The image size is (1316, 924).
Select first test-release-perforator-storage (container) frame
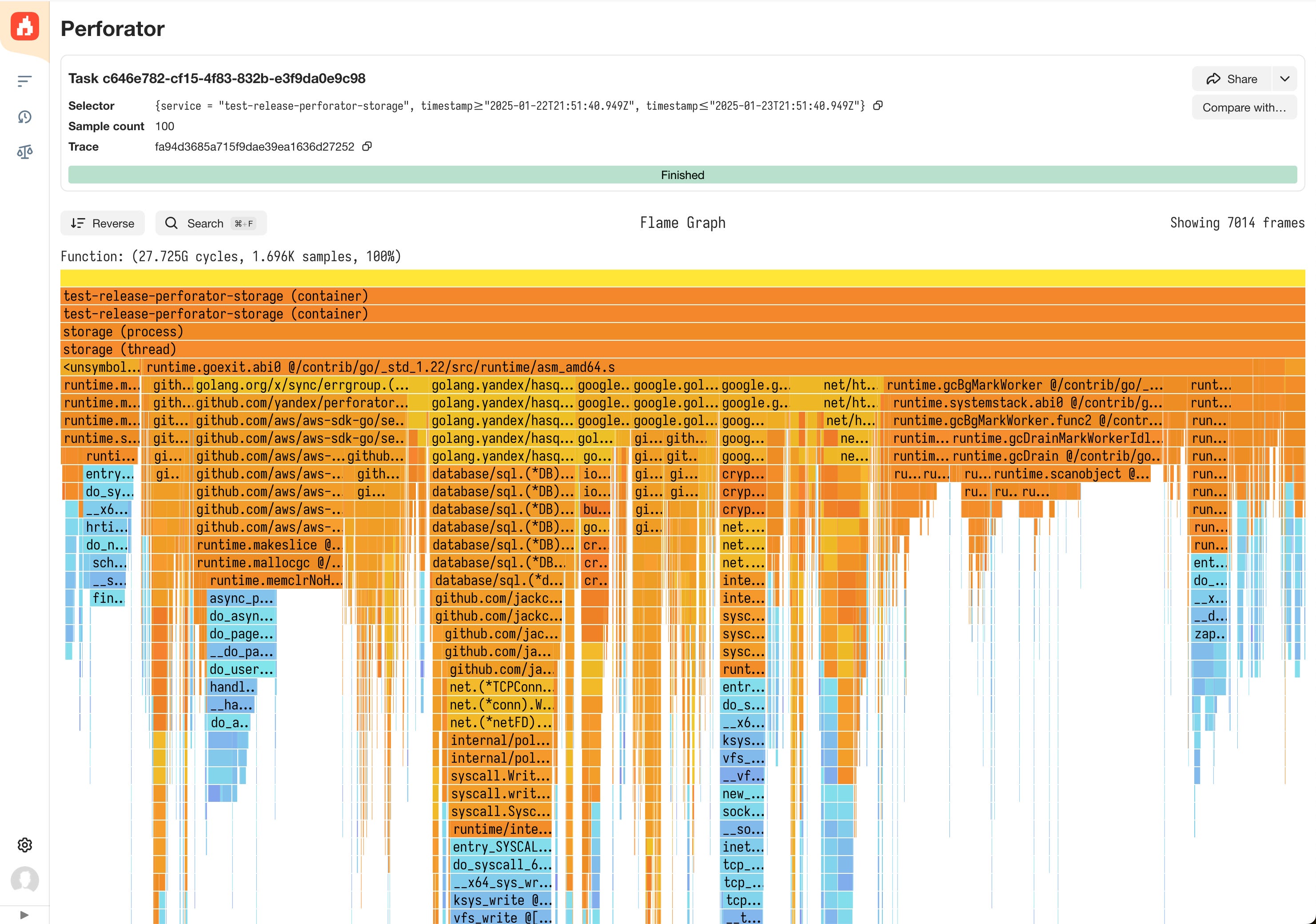point(682,296)
